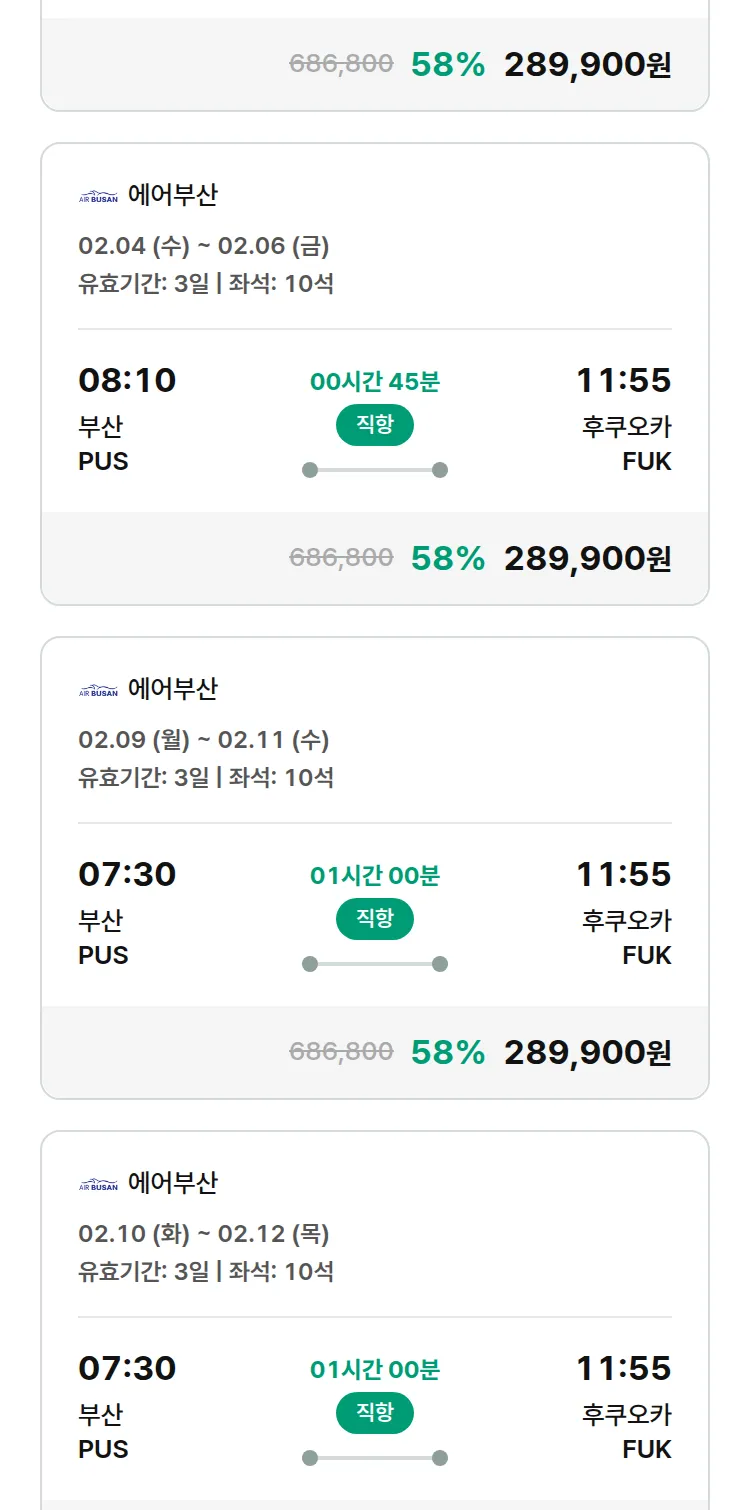750x1510 pixels.
Task: Click the Air Busan logo on the 02.10 flight card
Action: [x=98, y=1185]
